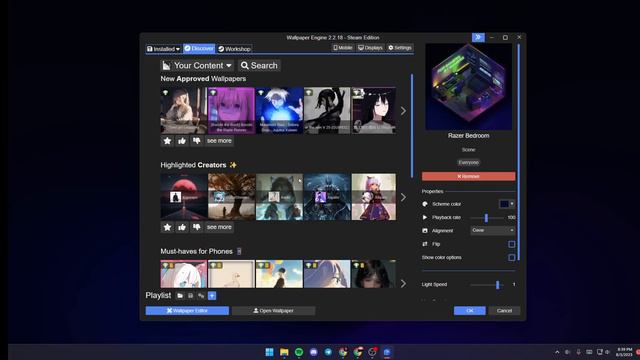Open the Scheme color swatch picker
The height and width of the screenshot is (360, 640).
tap(507, 204)
